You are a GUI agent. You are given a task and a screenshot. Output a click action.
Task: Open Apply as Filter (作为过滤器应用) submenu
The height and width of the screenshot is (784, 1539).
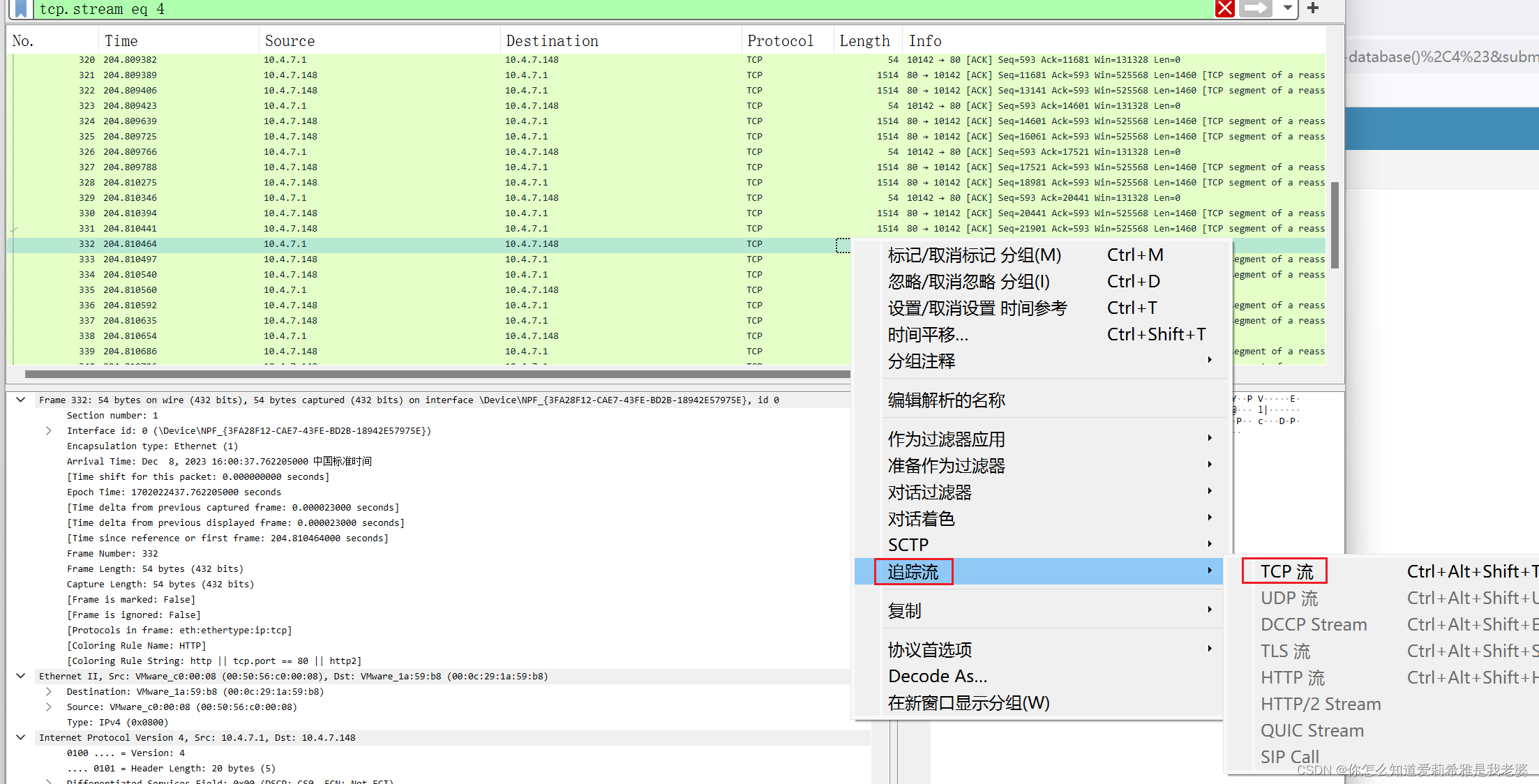[x=1039, y=439]
